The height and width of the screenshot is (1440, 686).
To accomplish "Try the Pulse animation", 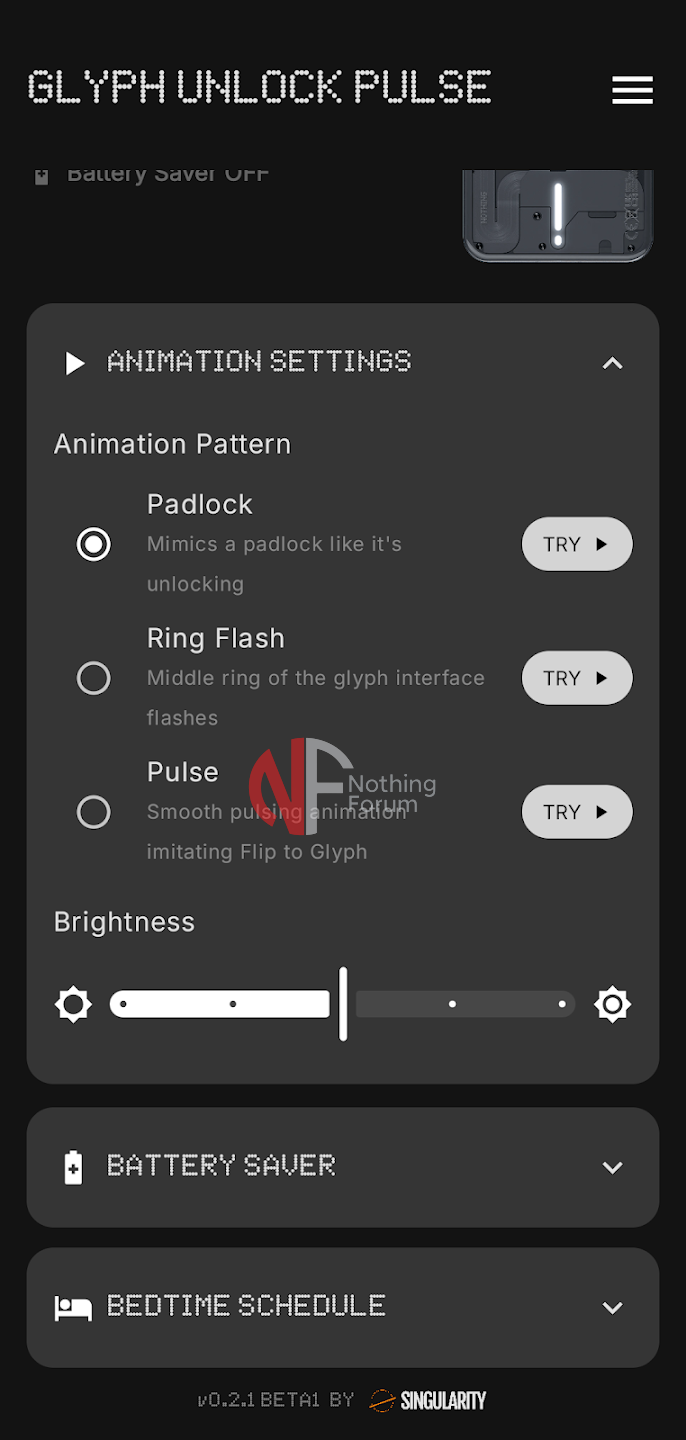I will (x=577, y=812).
